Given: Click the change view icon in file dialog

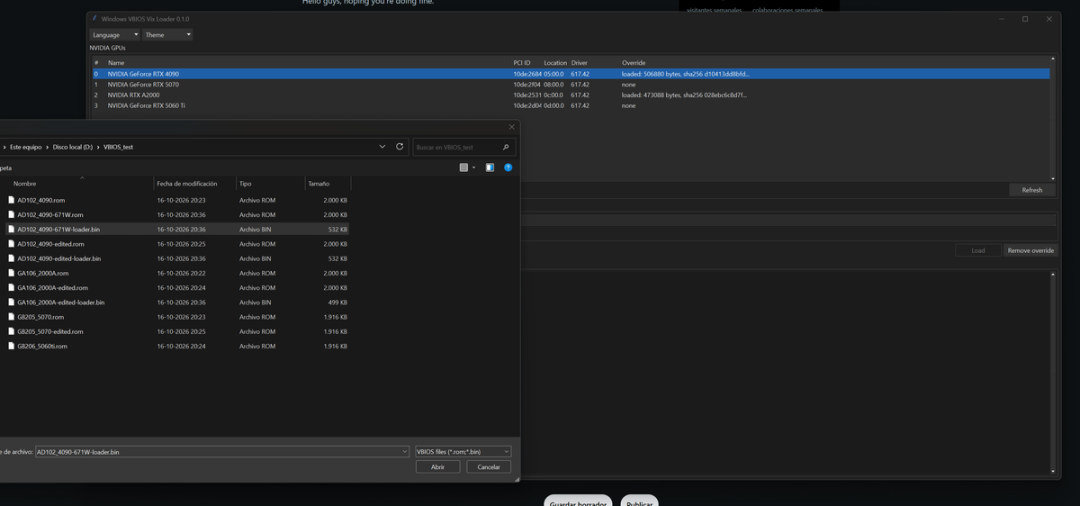Looking at the screenshot, I should [464, 167].
